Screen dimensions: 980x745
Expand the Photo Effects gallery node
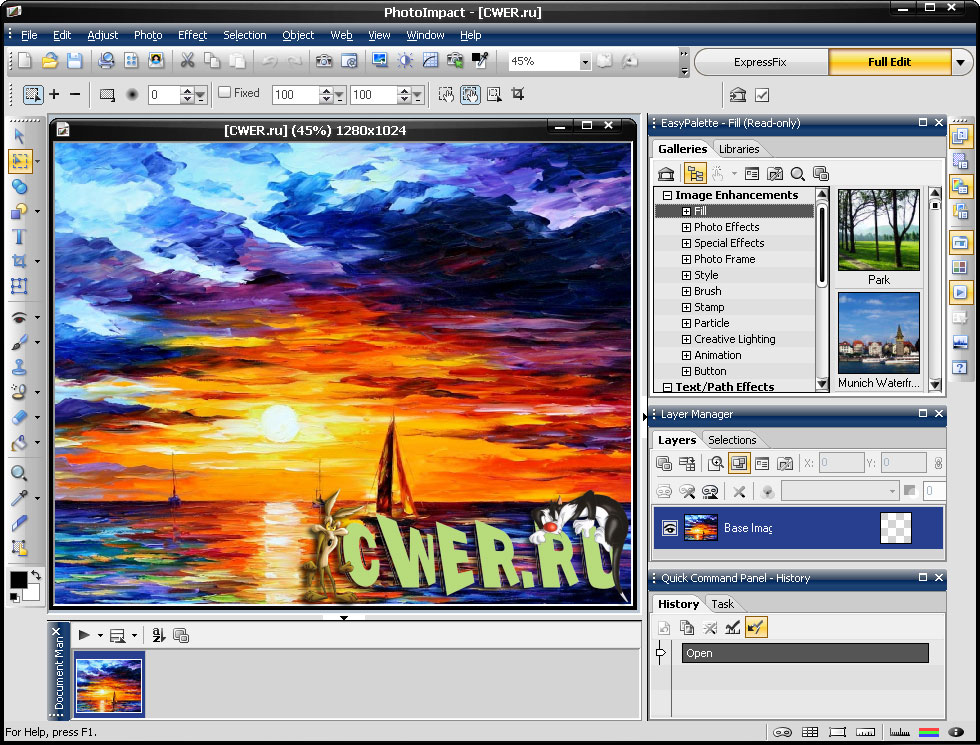tap(686, 227)
